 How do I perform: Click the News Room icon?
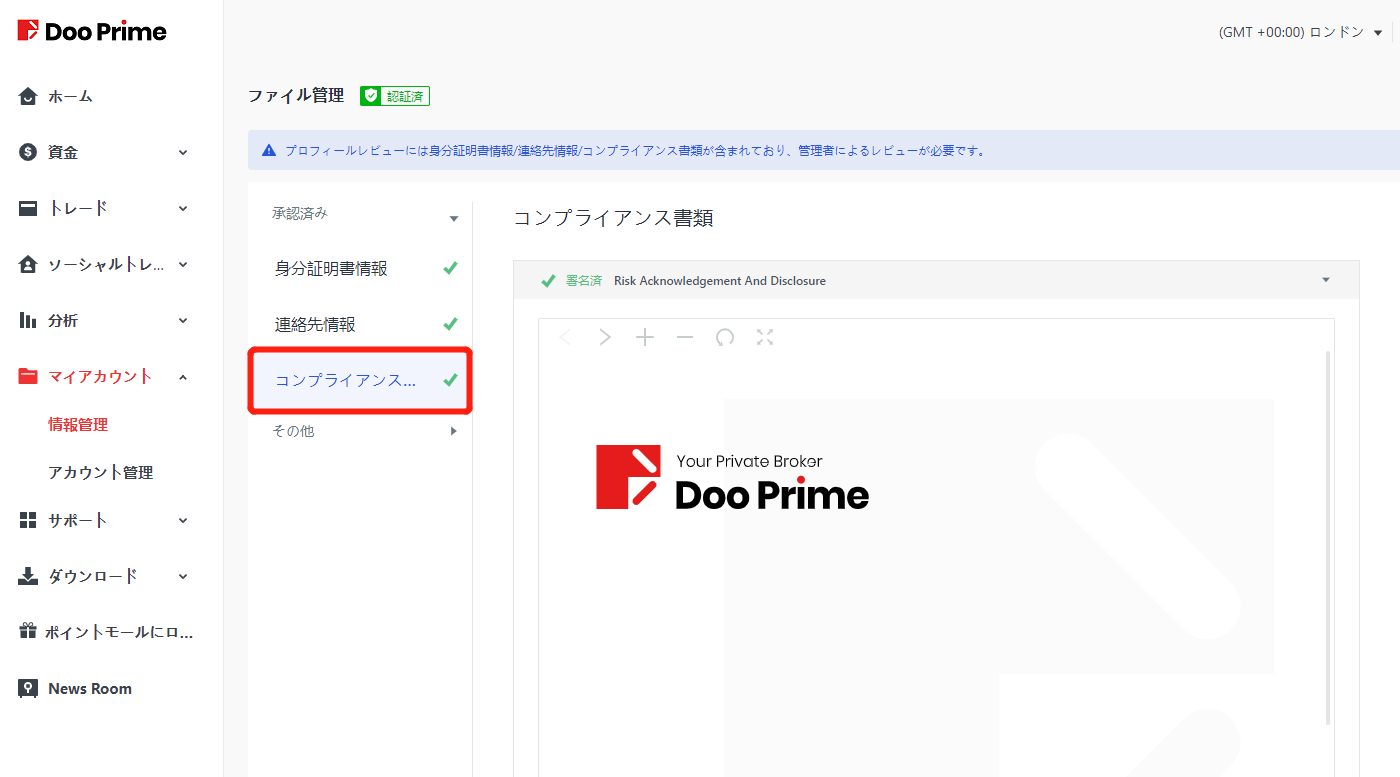tap(28, 688)
